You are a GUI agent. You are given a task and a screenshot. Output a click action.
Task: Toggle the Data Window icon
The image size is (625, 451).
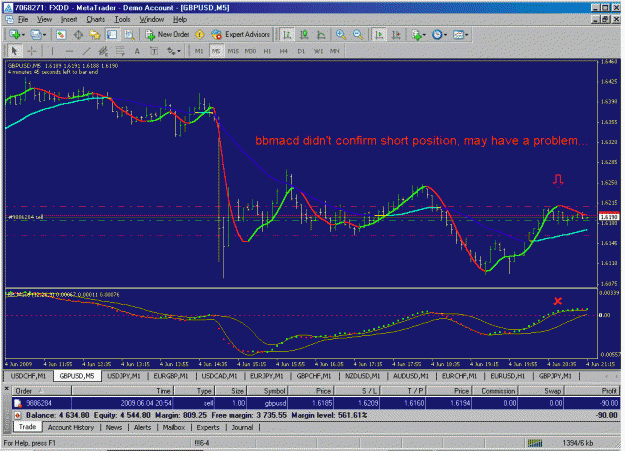[78, 35]
